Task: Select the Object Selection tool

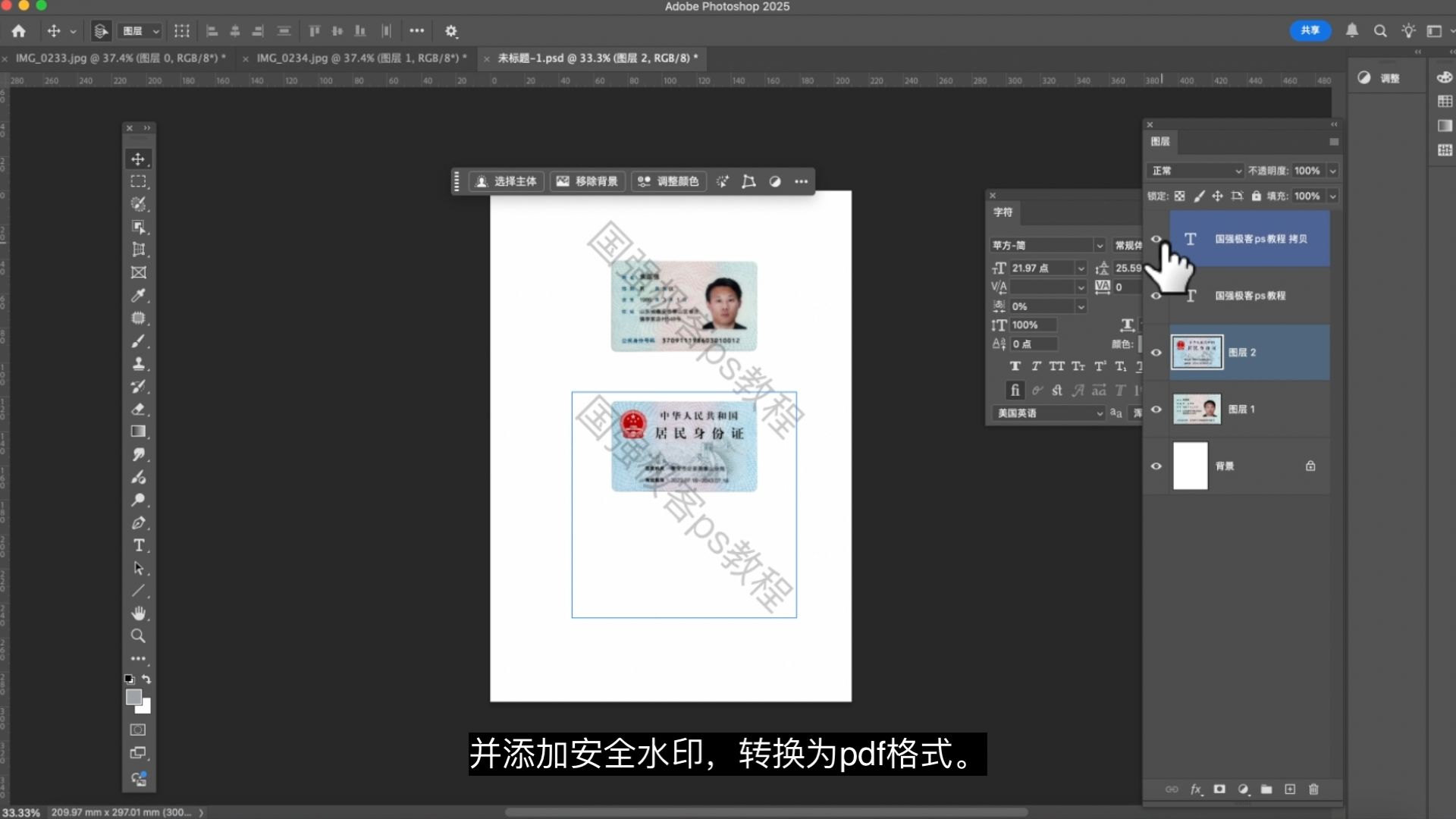Action: [x=138, y=227]
